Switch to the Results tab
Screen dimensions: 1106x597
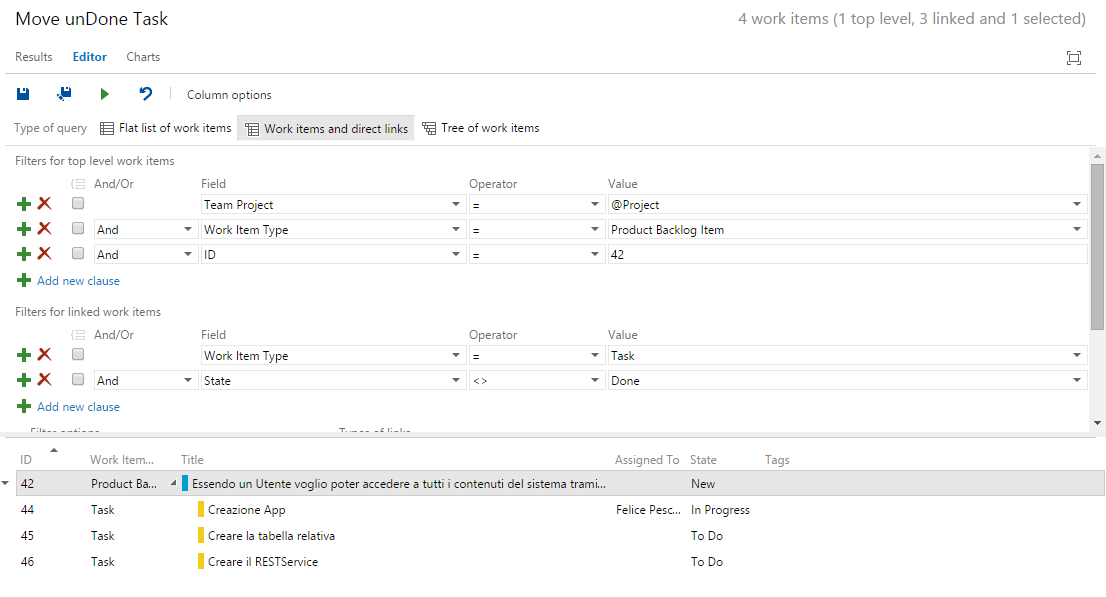tap(34, 57)
